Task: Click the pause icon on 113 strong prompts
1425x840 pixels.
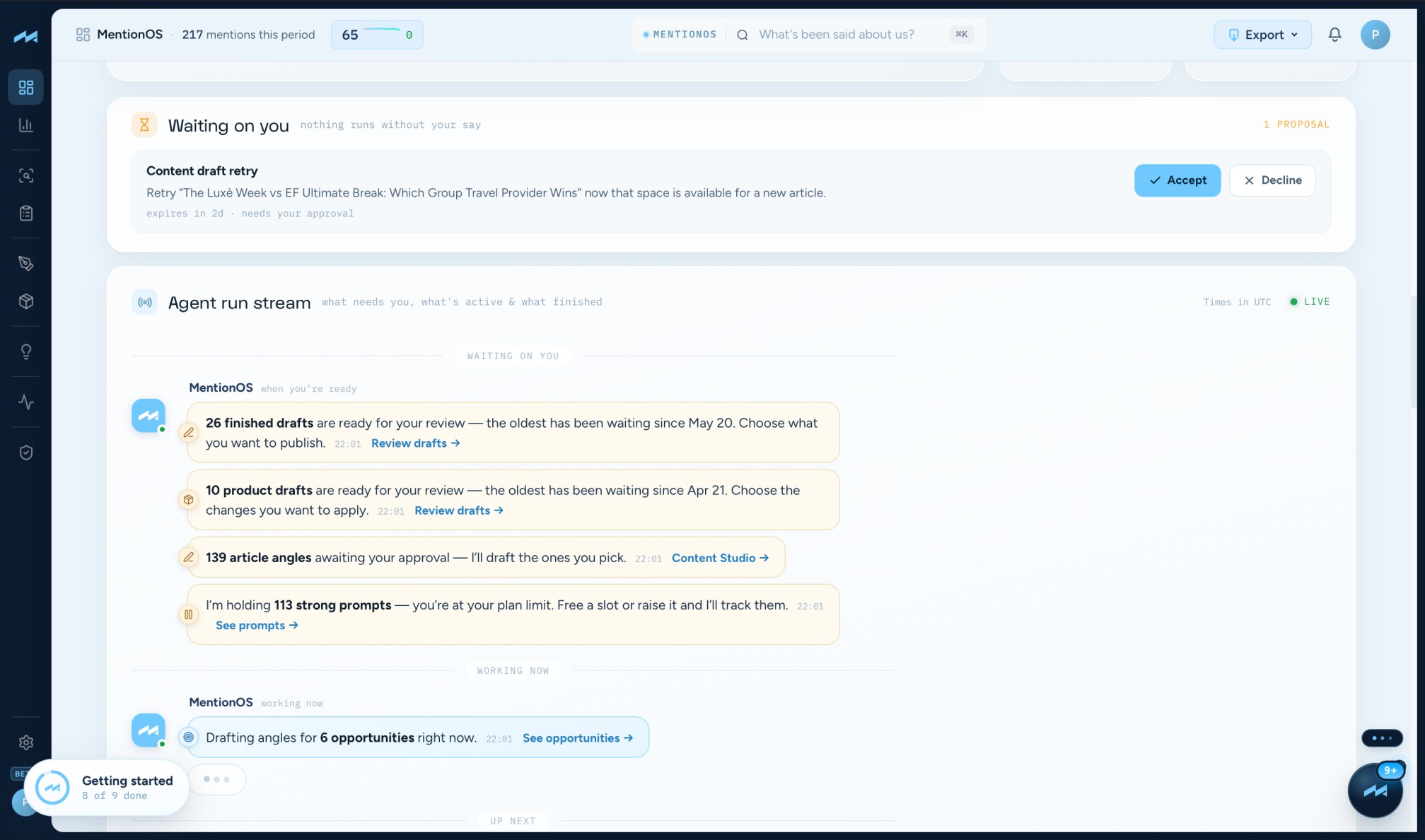Action: tap(188, 614)
